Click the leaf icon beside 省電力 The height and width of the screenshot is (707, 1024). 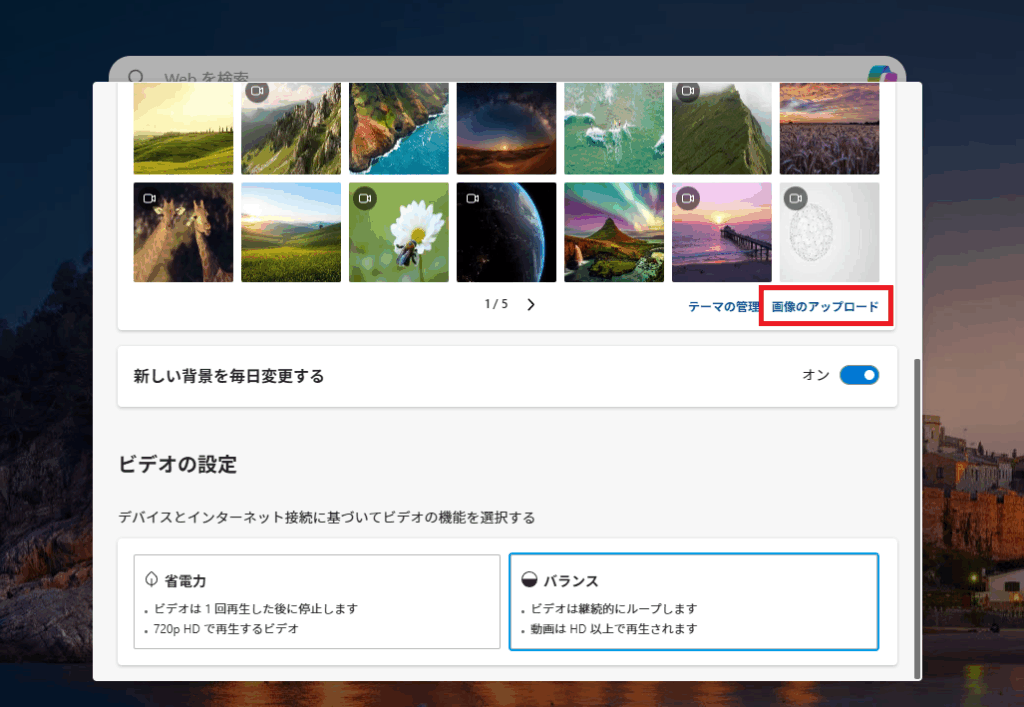[x=152, y=580]
